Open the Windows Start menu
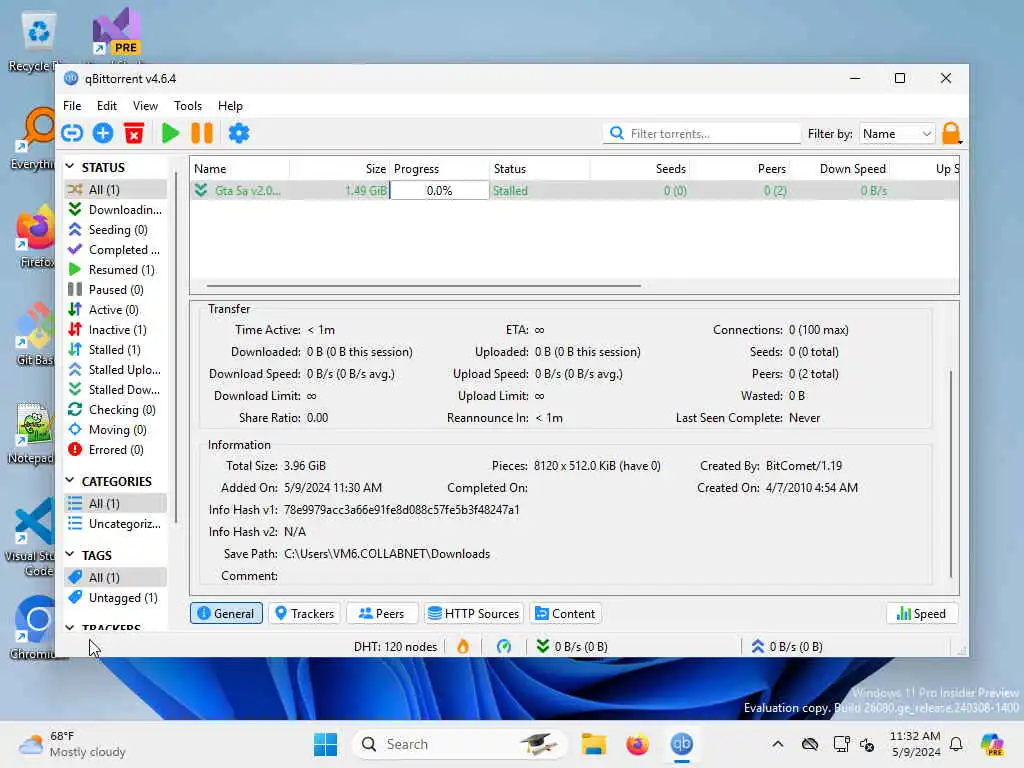Image resolution: width=1024 pixels, height=768 pixels. 325,744
